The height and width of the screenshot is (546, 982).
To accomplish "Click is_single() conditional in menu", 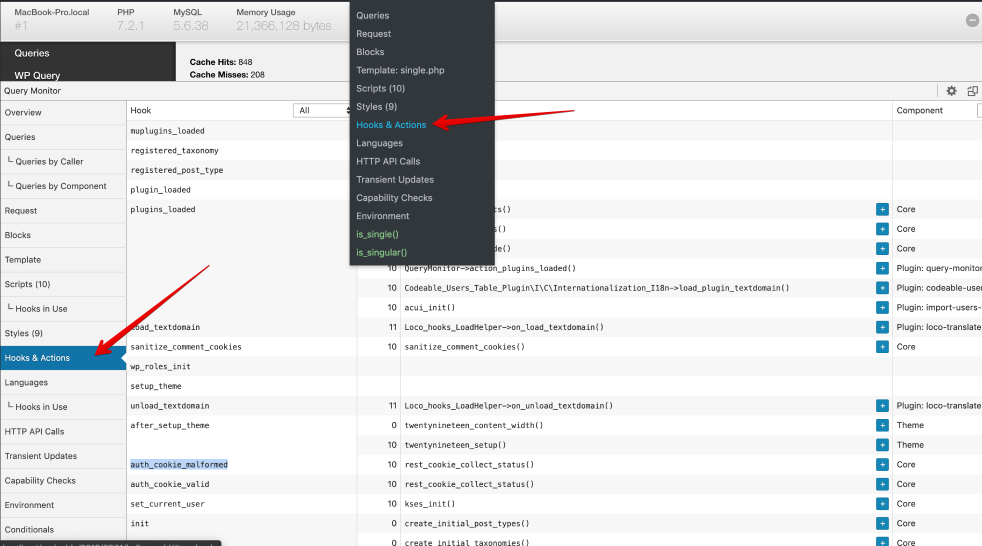I will (x=378, y=234).
